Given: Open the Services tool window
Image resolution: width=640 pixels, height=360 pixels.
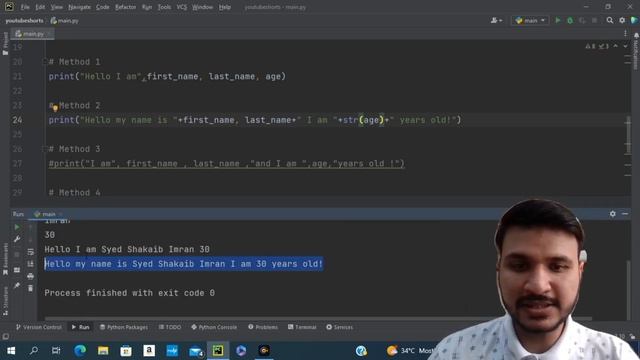Looking at the screenshot, I should pos(340,327).
